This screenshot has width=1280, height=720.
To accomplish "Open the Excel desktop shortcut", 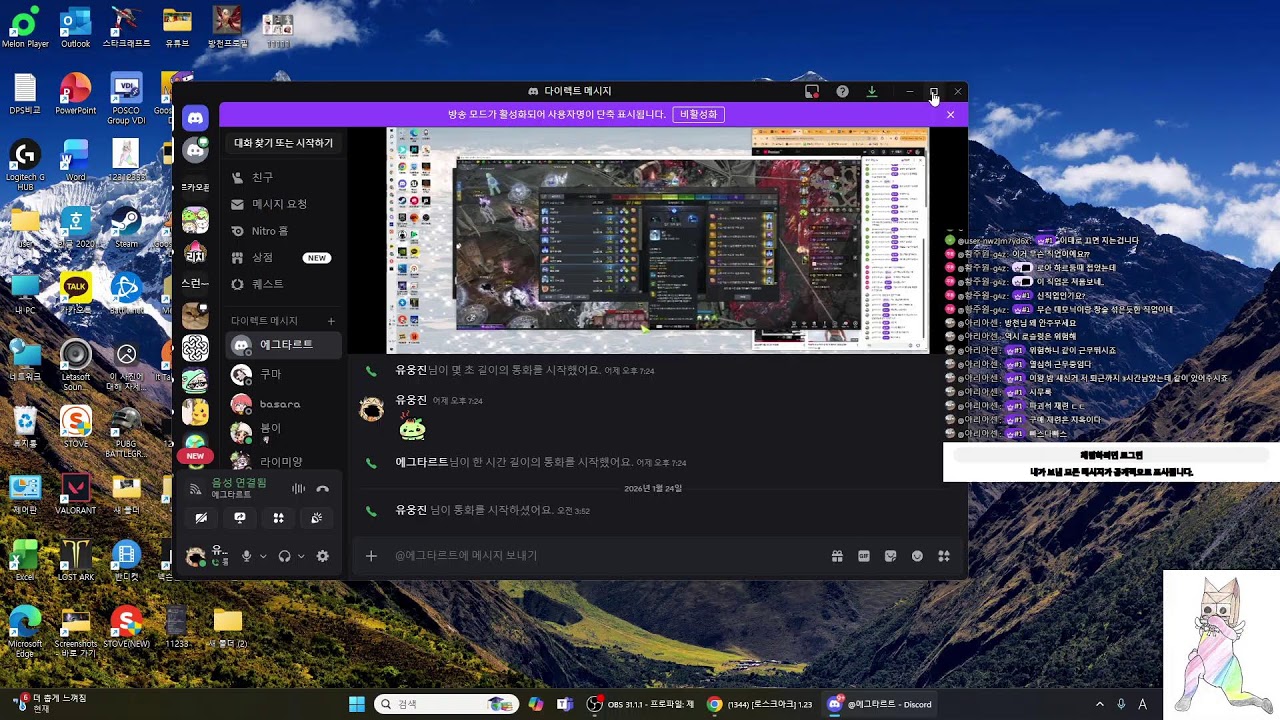I will 25,560.
